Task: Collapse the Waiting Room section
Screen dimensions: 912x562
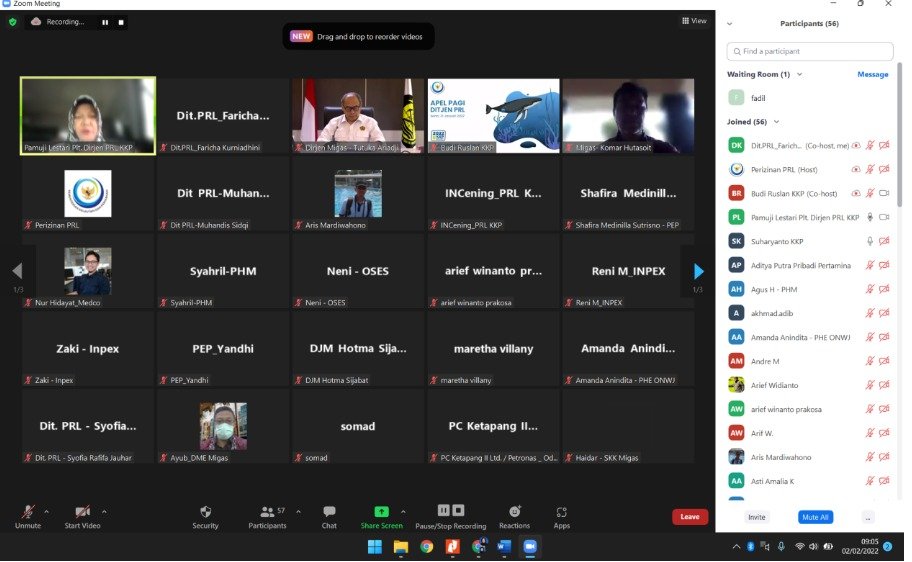Action: (799, 74)
